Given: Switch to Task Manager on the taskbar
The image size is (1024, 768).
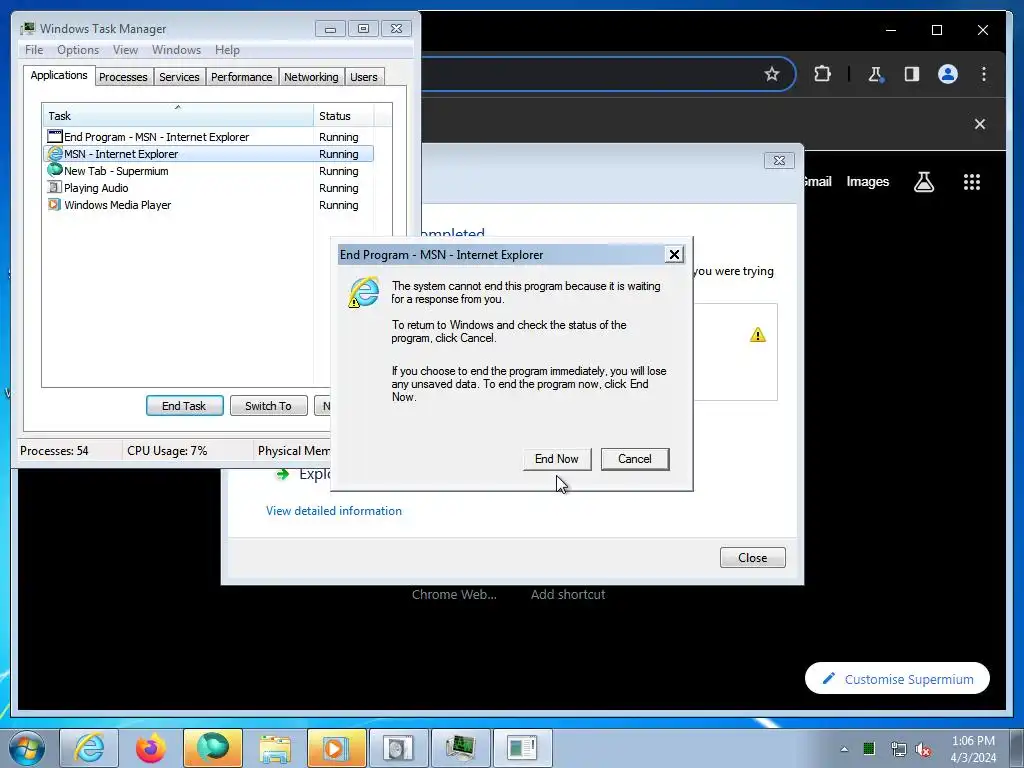Looking at the screenshot, I should (x=460, y=748).
